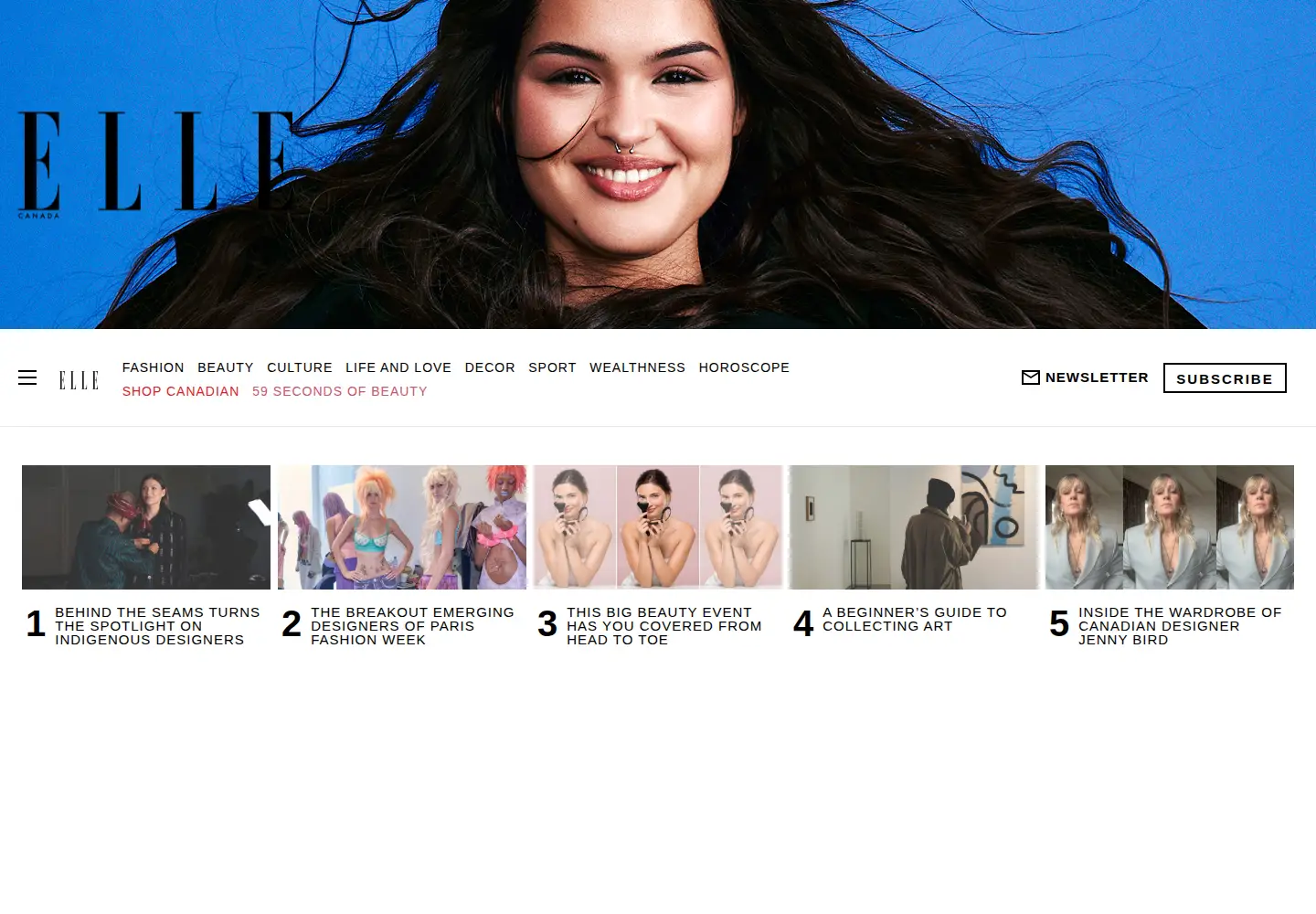
Task: Open the hamburger menu icon
Action: [27, 377]
